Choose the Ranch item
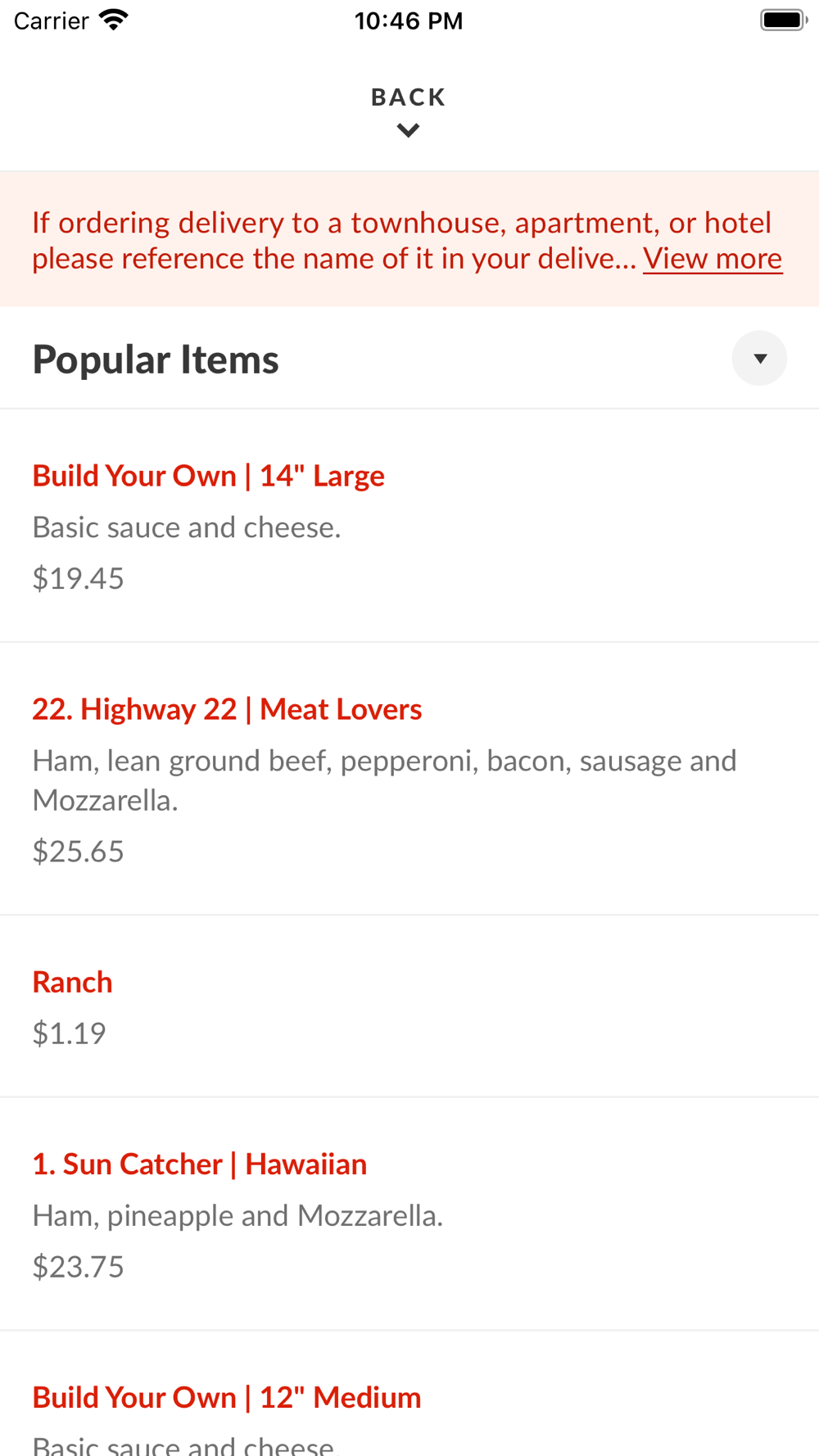Screen dimensions: 819x1456 click(x=72, y=982)
